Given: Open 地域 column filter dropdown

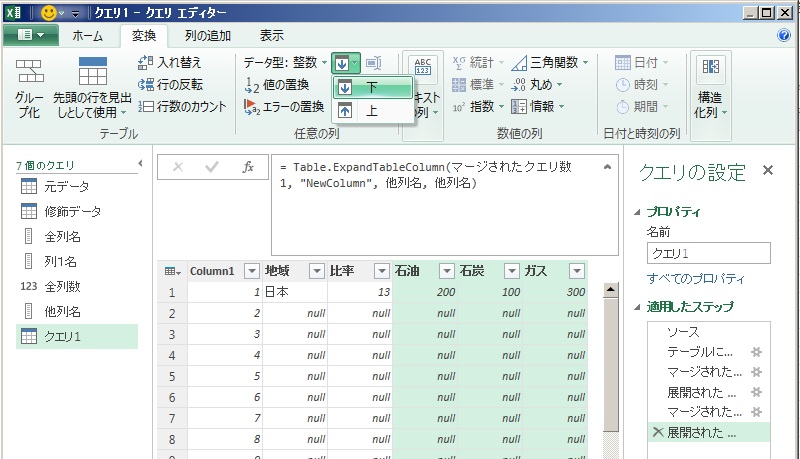Looking at the screenshot, I should click(317, 271).
